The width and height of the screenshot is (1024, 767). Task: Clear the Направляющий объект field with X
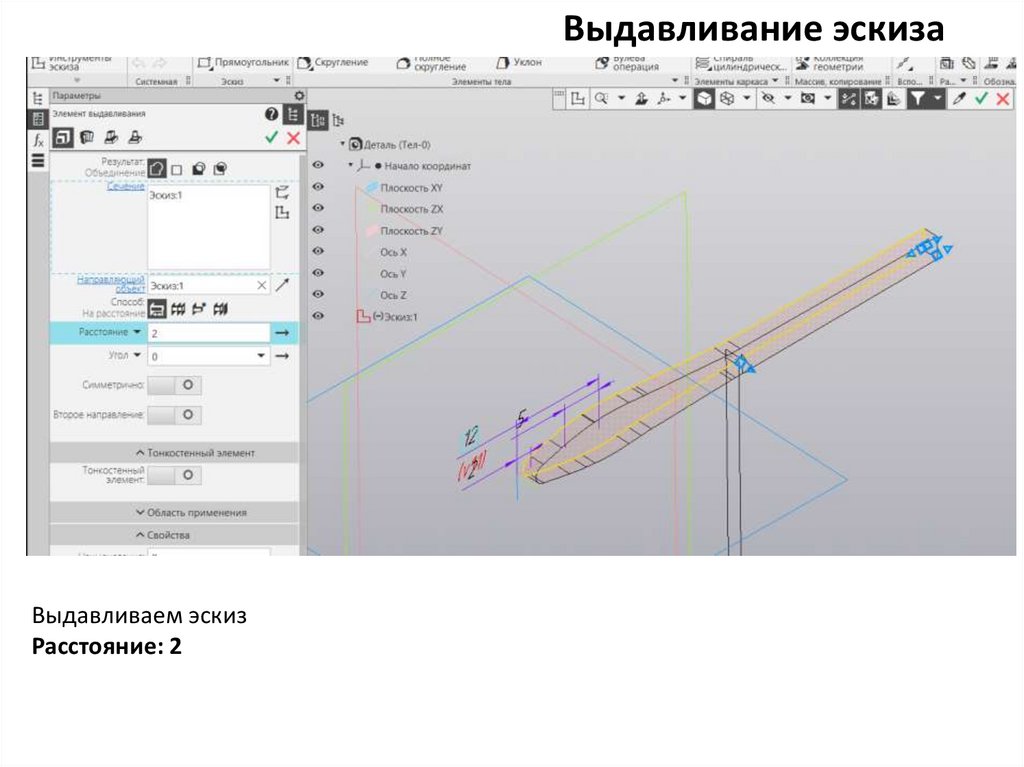[261, 286]
